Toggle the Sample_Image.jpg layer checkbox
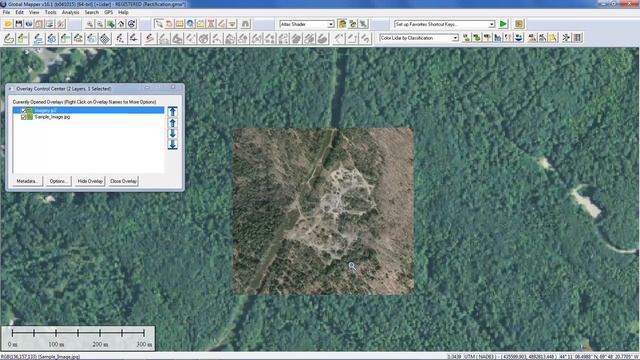Image resolution: width=640 pixels, height=360 pixels. (23, 117)
